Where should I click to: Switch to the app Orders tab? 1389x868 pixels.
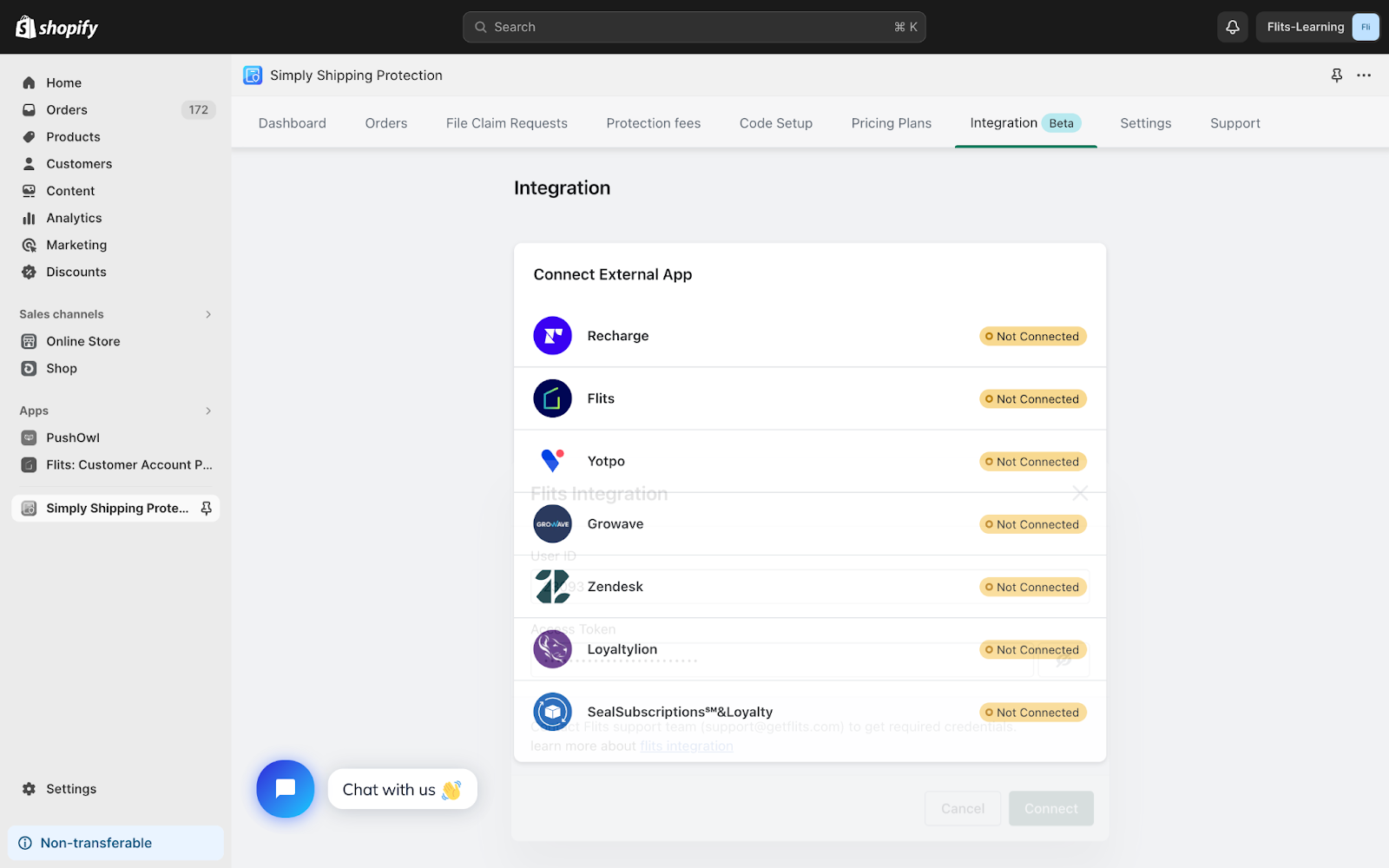click(x=386, y=123)
